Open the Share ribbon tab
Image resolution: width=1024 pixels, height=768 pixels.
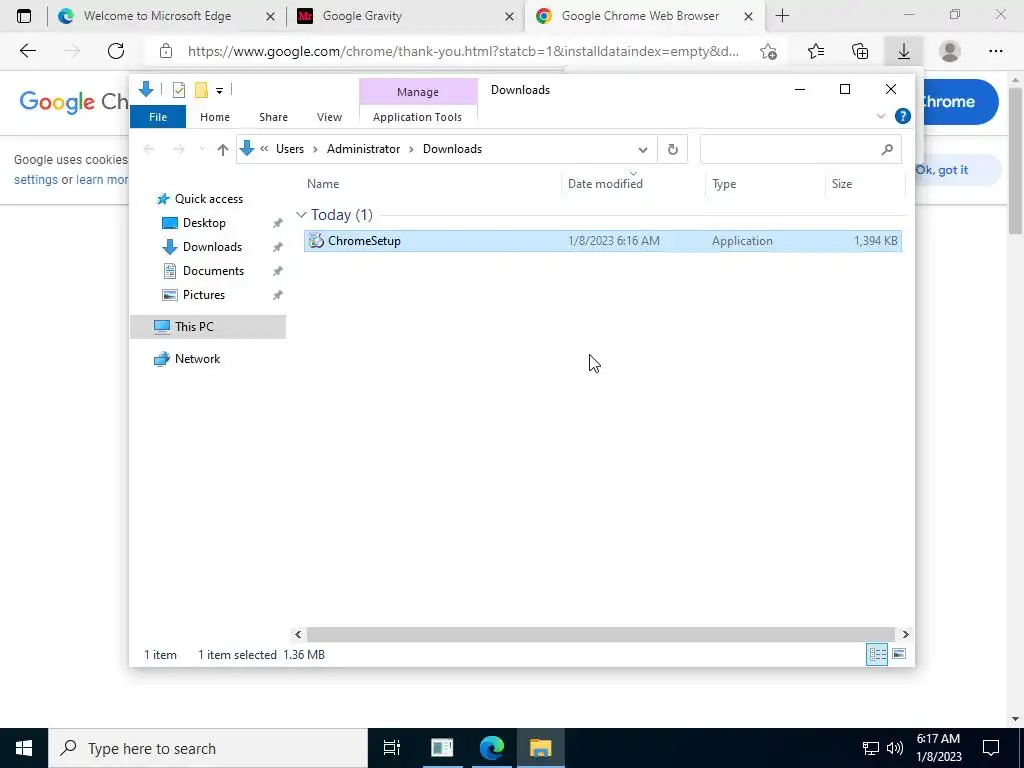tap(273, 117)
